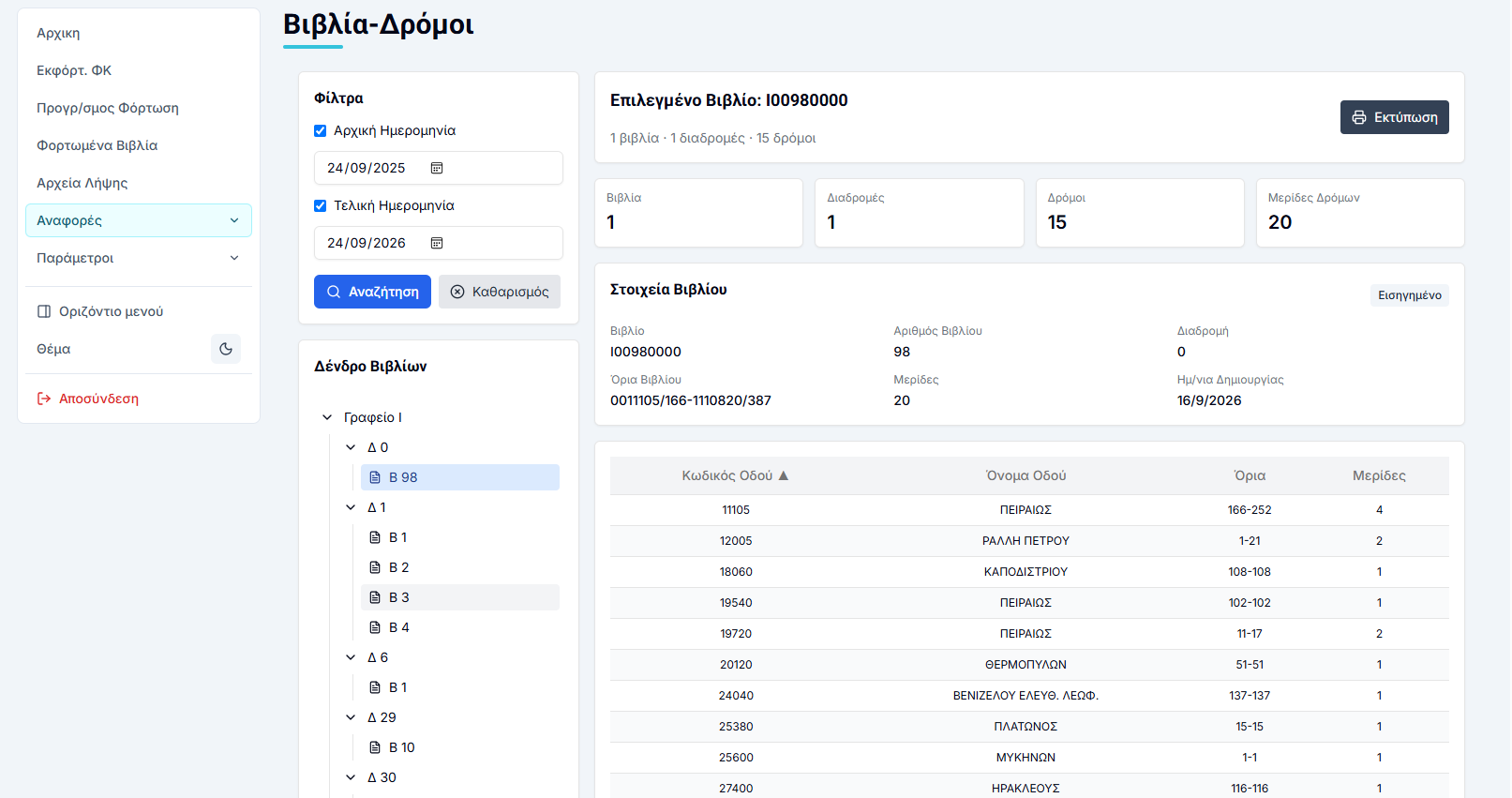Expand the Παράμετροι submenu

[x=139, y=258]
